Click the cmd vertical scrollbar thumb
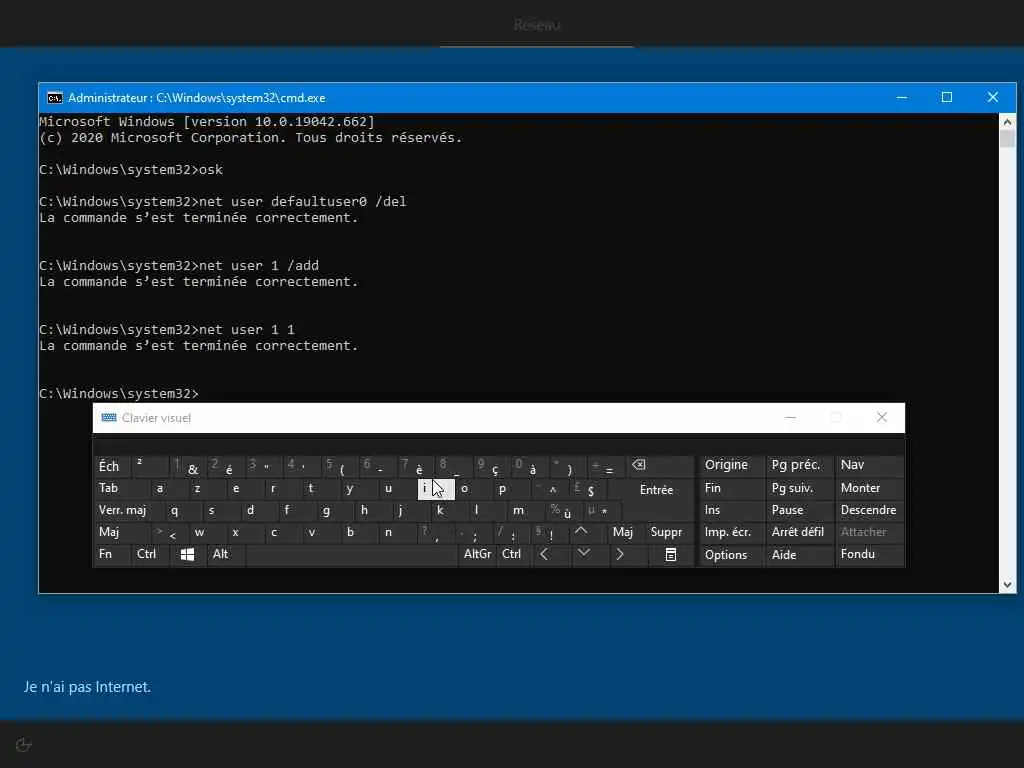Viewport: 1024px width, 768px height. pyautogui.click(x=1007, y=138)
